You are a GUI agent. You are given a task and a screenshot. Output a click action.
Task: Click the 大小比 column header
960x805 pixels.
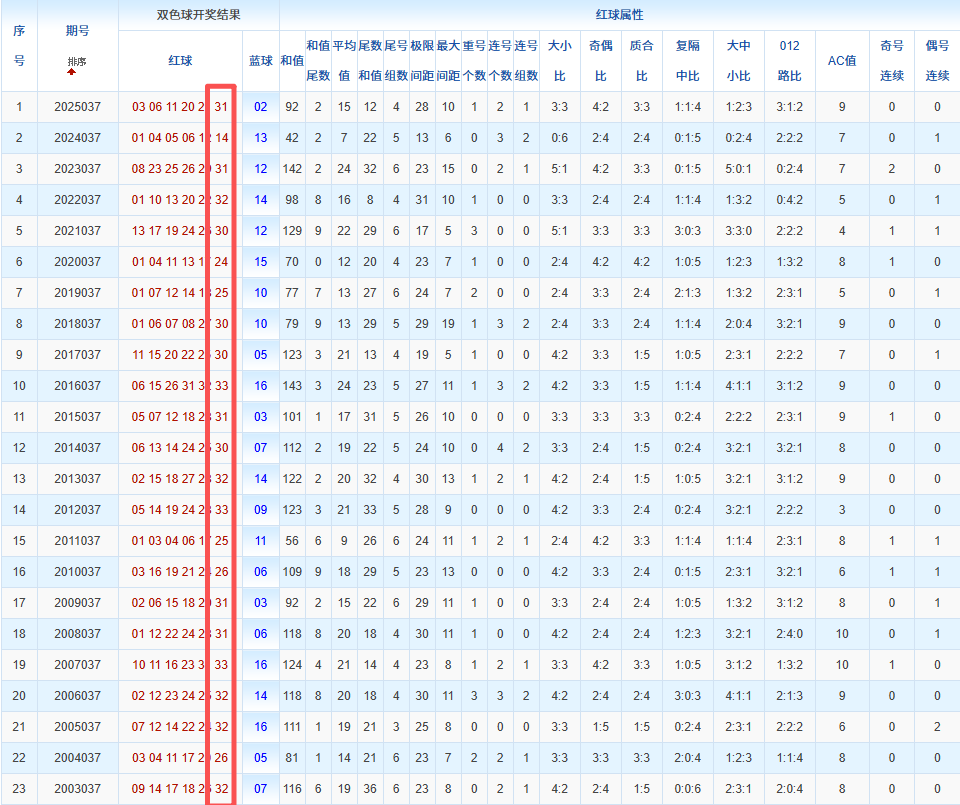(x=559, y=61)
